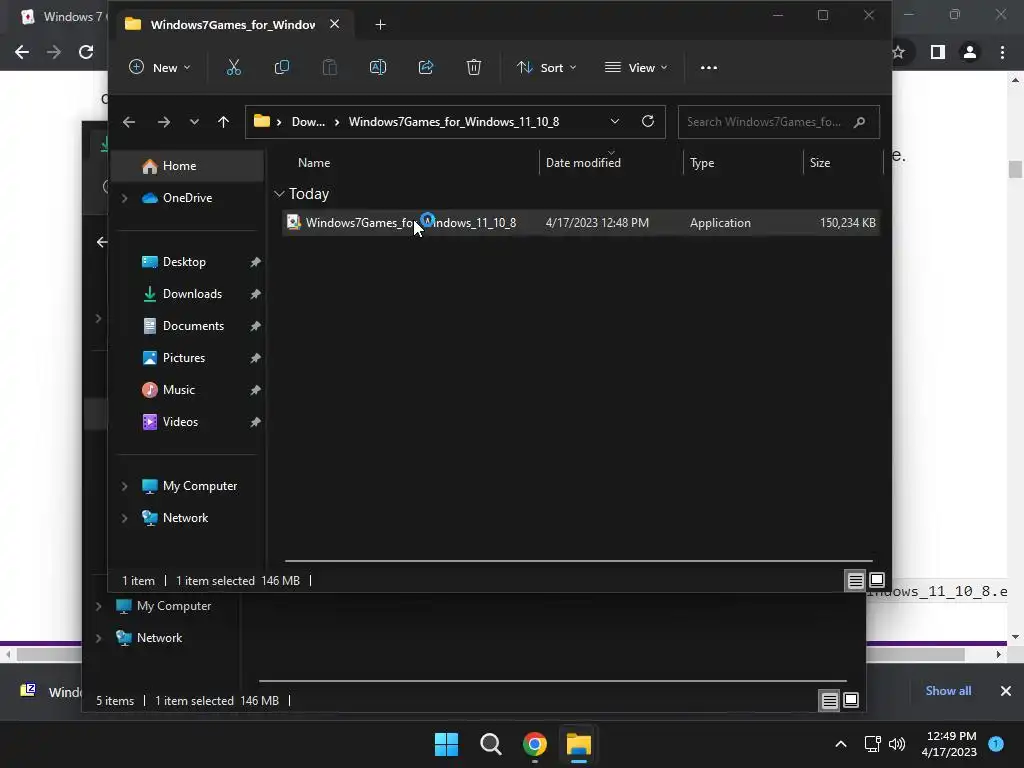
Task: Switch to details view in front Explorer window
Action: click(856, 580)
